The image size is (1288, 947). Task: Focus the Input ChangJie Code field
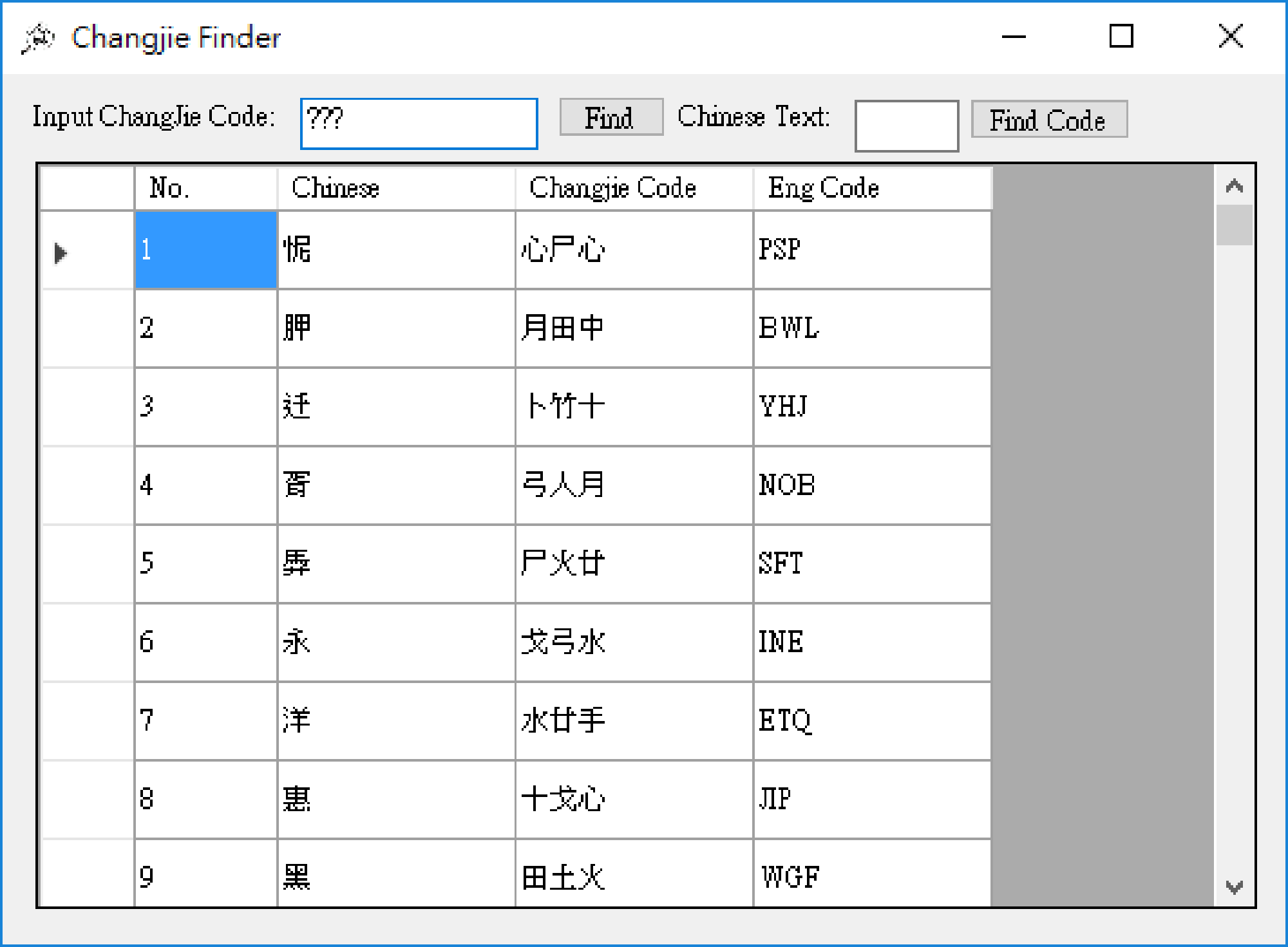point(419,124)
